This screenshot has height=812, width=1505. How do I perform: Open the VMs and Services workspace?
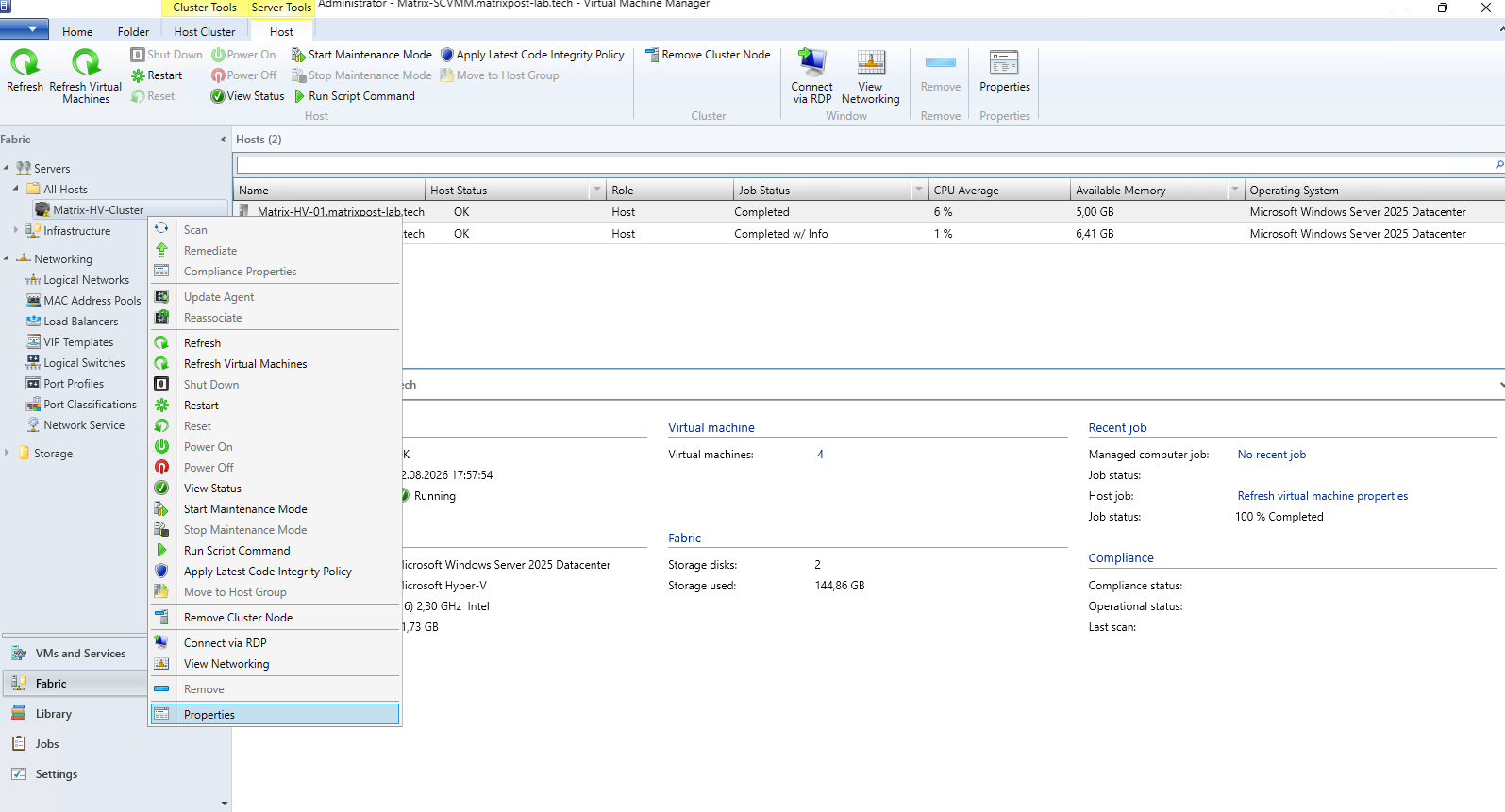pos(74,654)
